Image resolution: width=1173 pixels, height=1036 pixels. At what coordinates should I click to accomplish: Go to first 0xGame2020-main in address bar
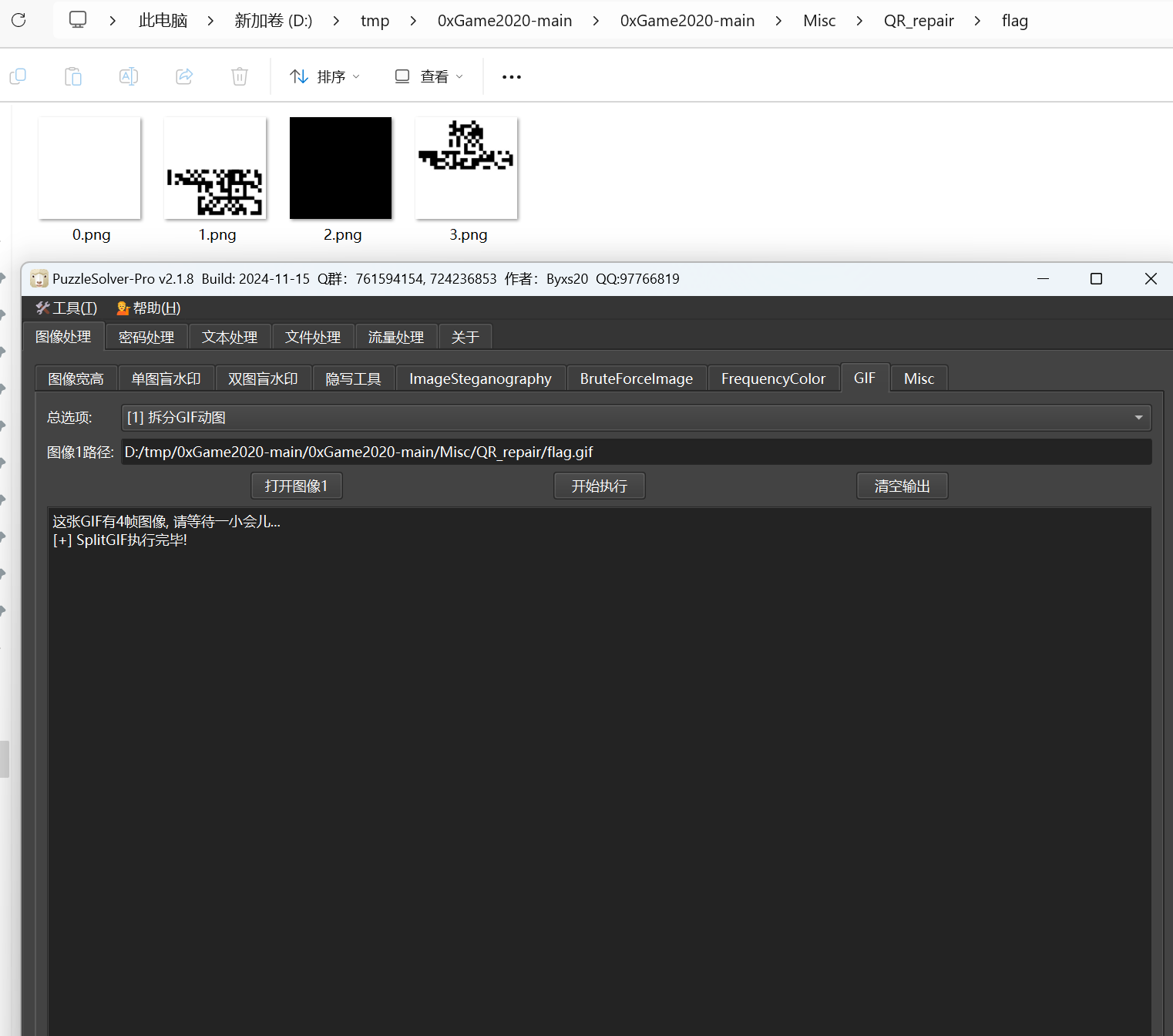pyautogui.click(x=505, y=21)
